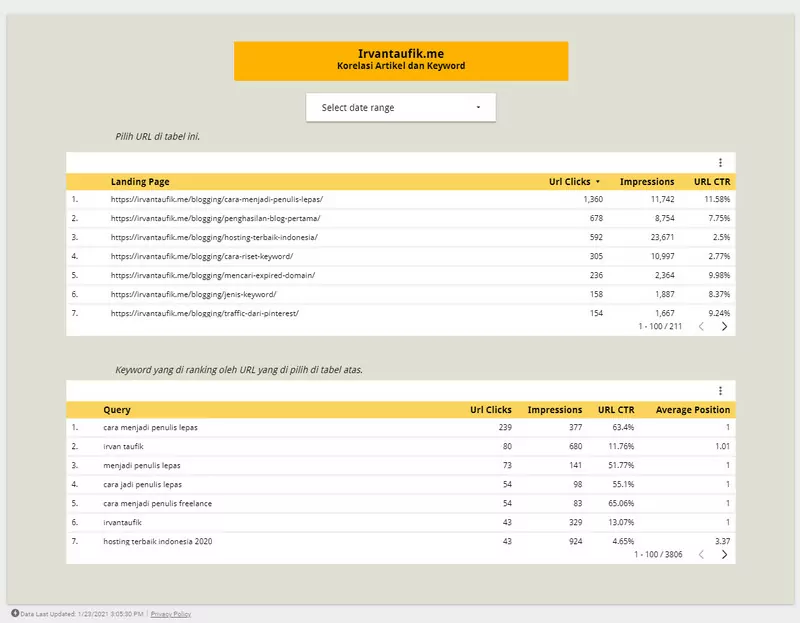The width and height of the screenshot is (800, 623).
Task: Open the Select date range dropdown
Action: pyautogui.click(x=401, y=107)
